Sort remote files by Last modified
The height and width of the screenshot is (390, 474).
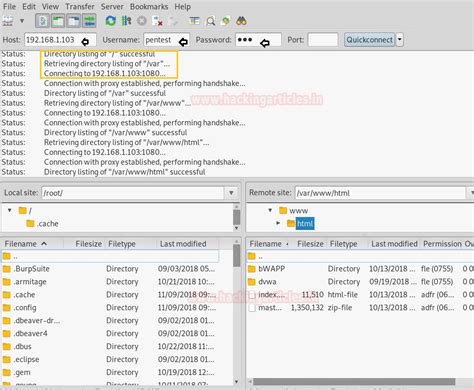[394, 244]
